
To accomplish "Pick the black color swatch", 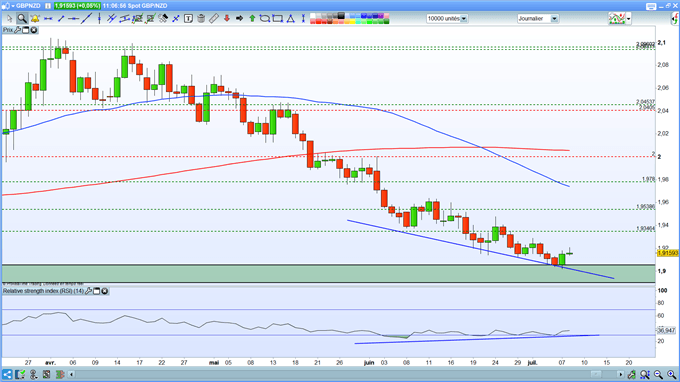I will pyautogui.click(x=341, y=16).
